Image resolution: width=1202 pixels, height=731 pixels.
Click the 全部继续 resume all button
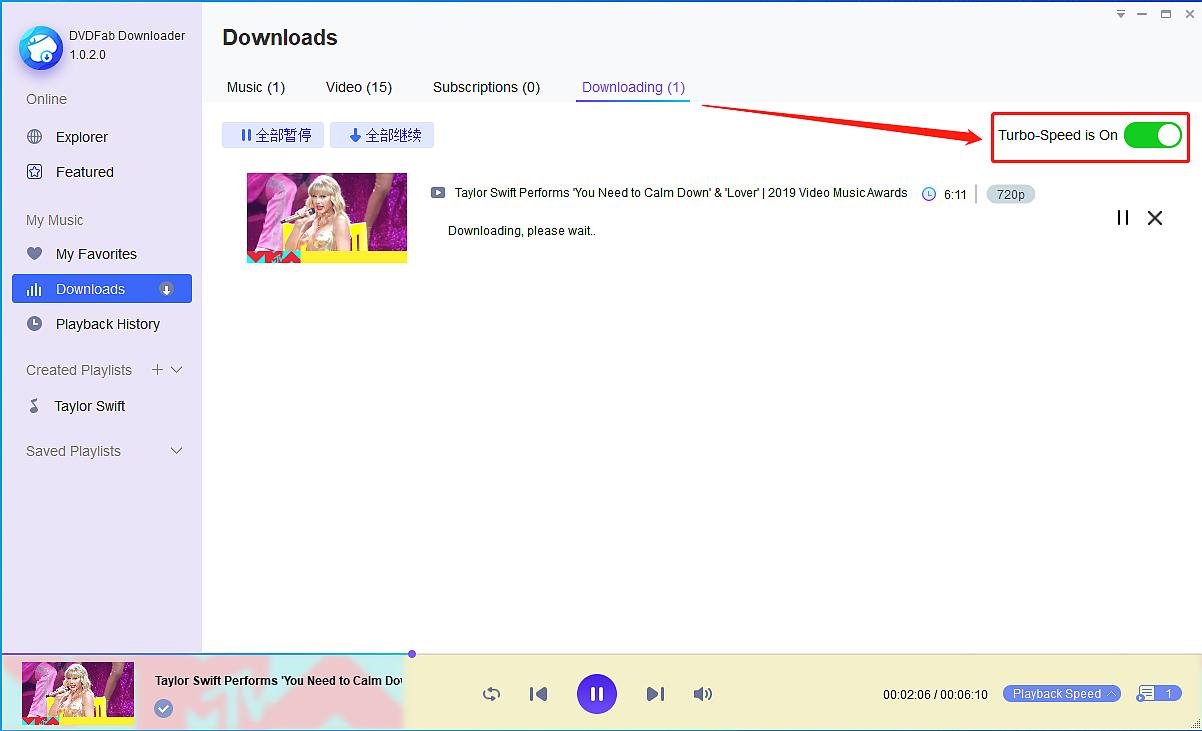point(382,135)
